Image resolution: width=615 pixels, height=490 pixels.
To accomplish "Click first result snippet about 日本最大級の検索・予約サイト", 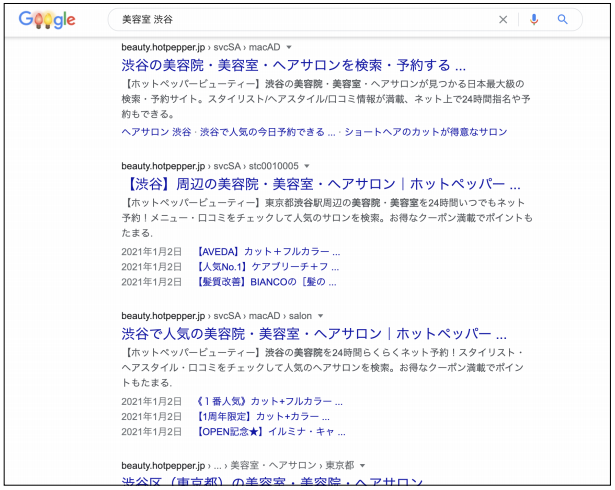I will tap(326, 99).
